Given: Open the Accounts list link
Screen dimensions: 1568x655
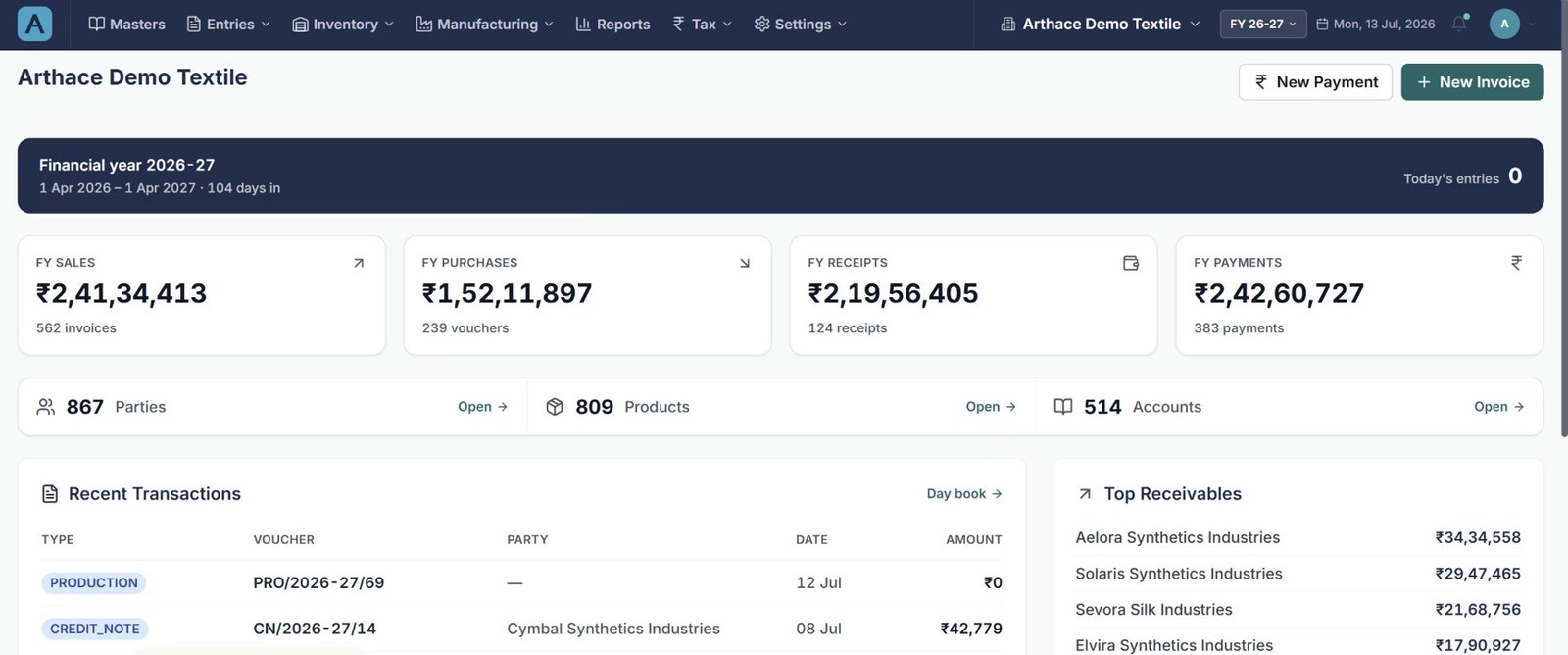Looking at the screenshot, I should [1498, 407].
